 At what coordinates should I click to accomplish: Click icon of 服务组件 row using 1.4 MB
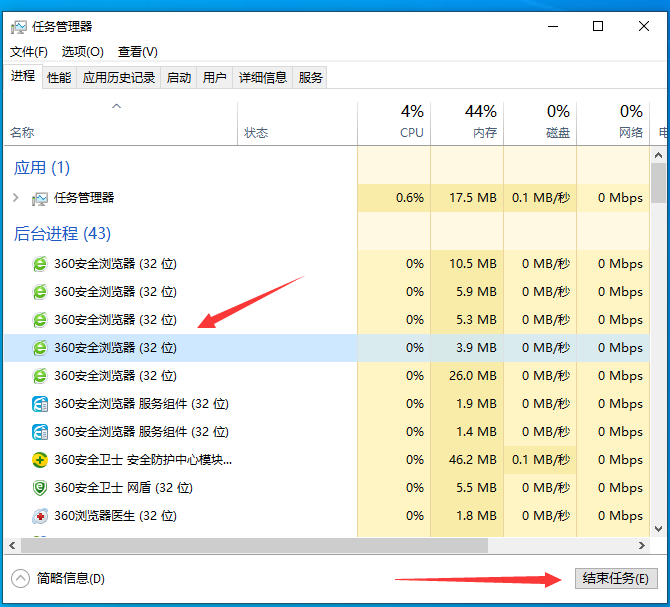(x=40, y=432)
